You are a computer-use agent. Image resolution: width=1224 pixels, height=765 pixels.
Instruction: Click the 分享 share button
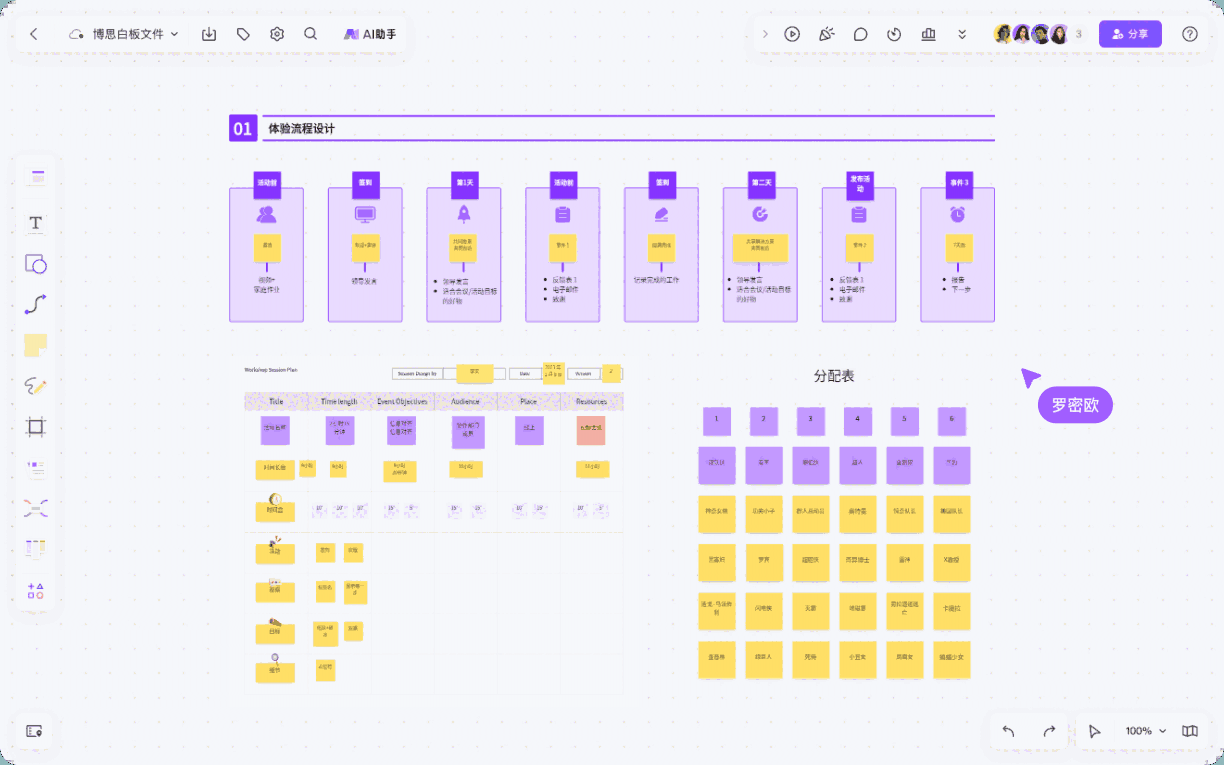pos(1130,33)
